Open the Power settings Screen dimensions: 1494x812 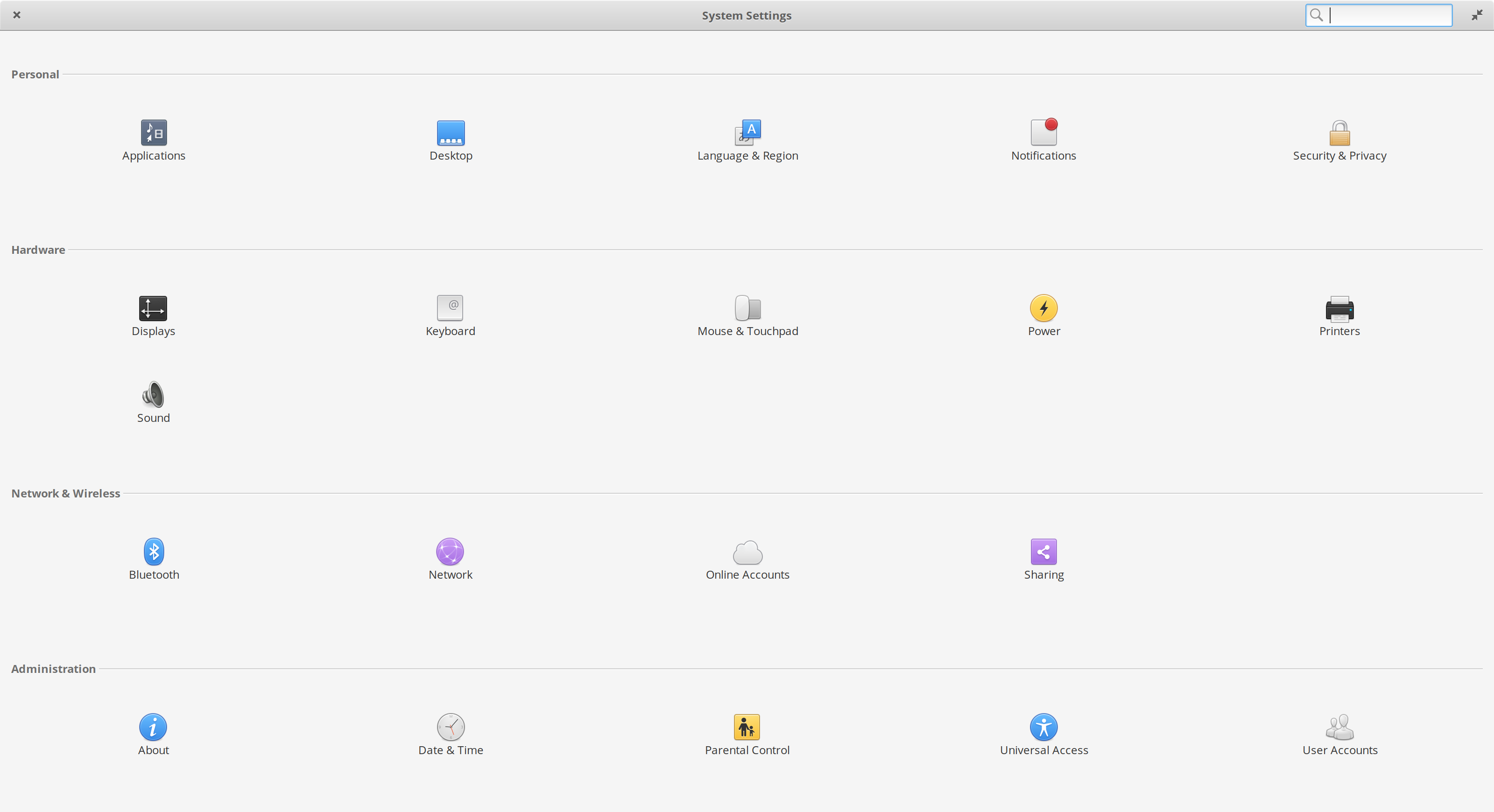tap(1043, 316)
